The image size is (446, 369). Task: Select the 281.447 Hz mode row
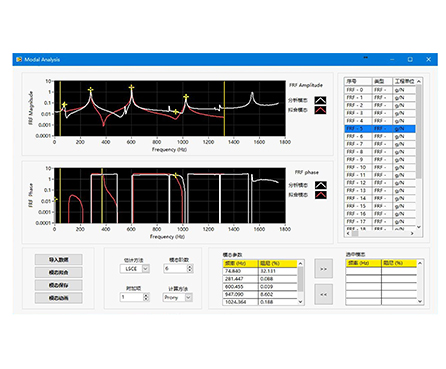pos(260,279)
